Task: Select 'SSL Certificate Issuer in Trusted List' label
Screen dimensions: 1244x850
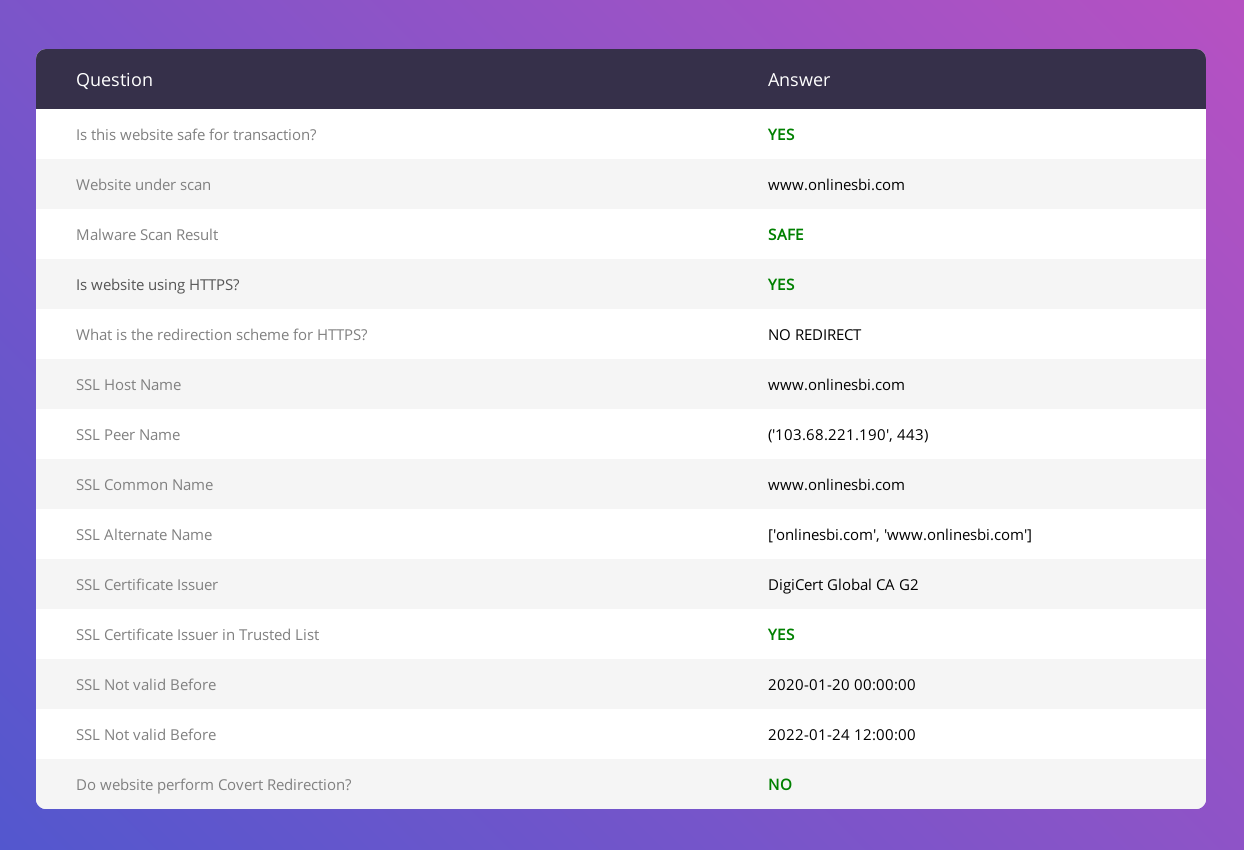Action: click(198, 634)
